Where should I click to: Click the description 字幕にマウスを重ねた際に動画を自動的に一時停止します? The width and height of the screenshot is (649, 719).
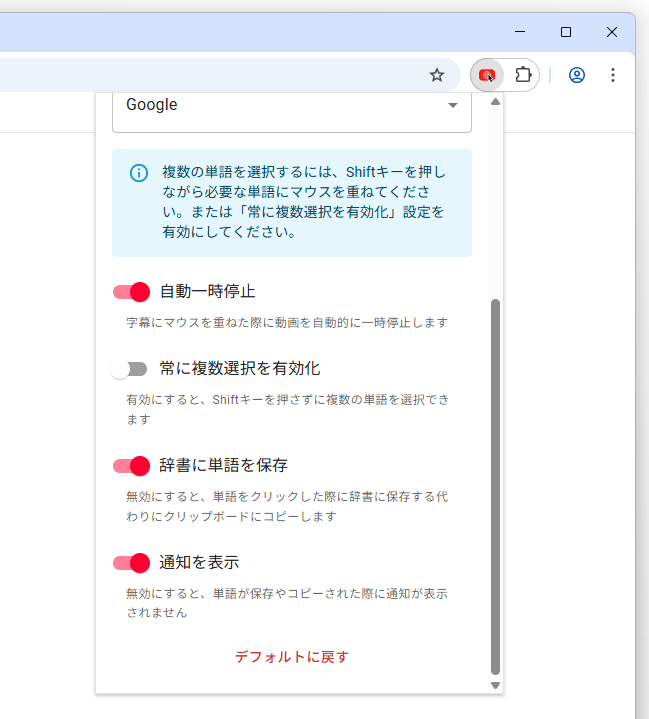[287, 323]
